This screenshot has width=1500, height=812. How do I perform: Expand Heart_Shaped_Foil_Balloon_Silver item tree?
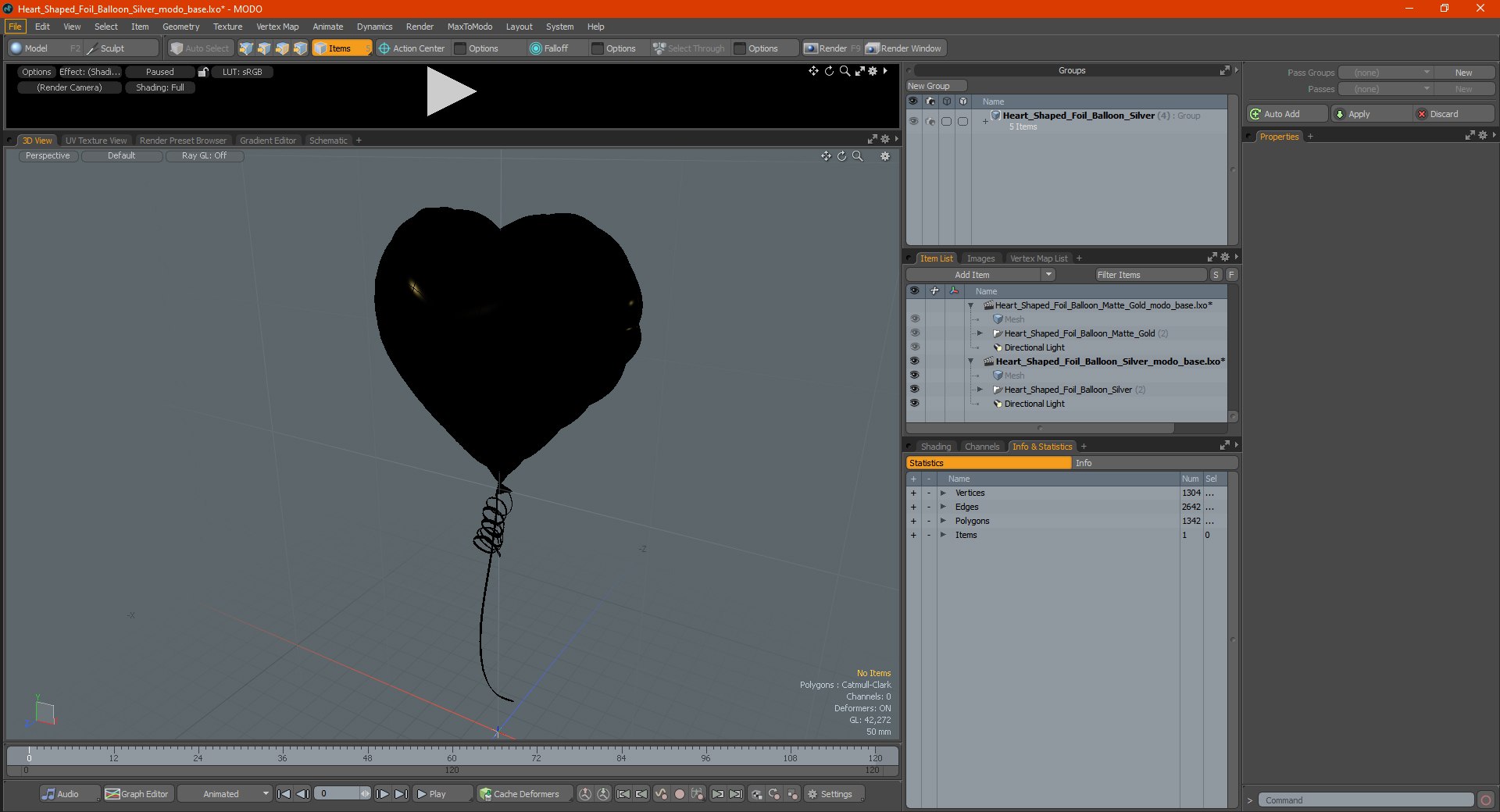pos(980,390)
